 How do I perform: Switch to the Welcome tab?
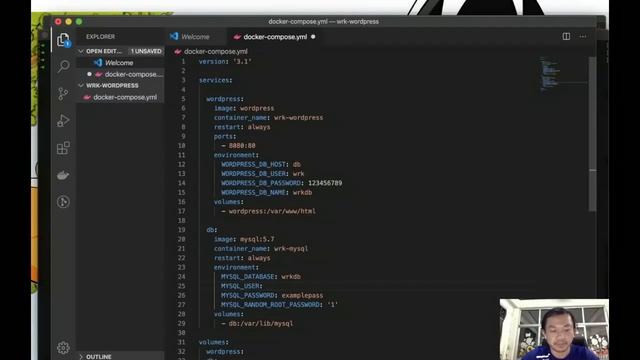coord(195,37)
